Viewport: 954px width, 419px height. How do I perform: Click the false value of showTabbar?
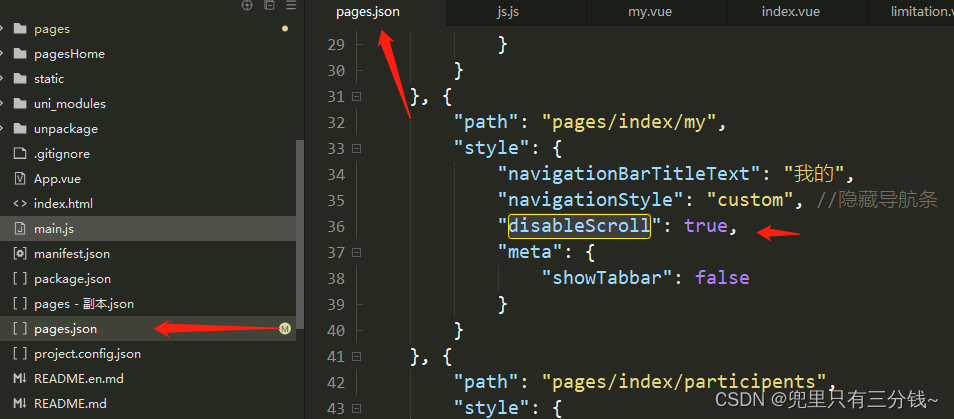tap(722, 278)
